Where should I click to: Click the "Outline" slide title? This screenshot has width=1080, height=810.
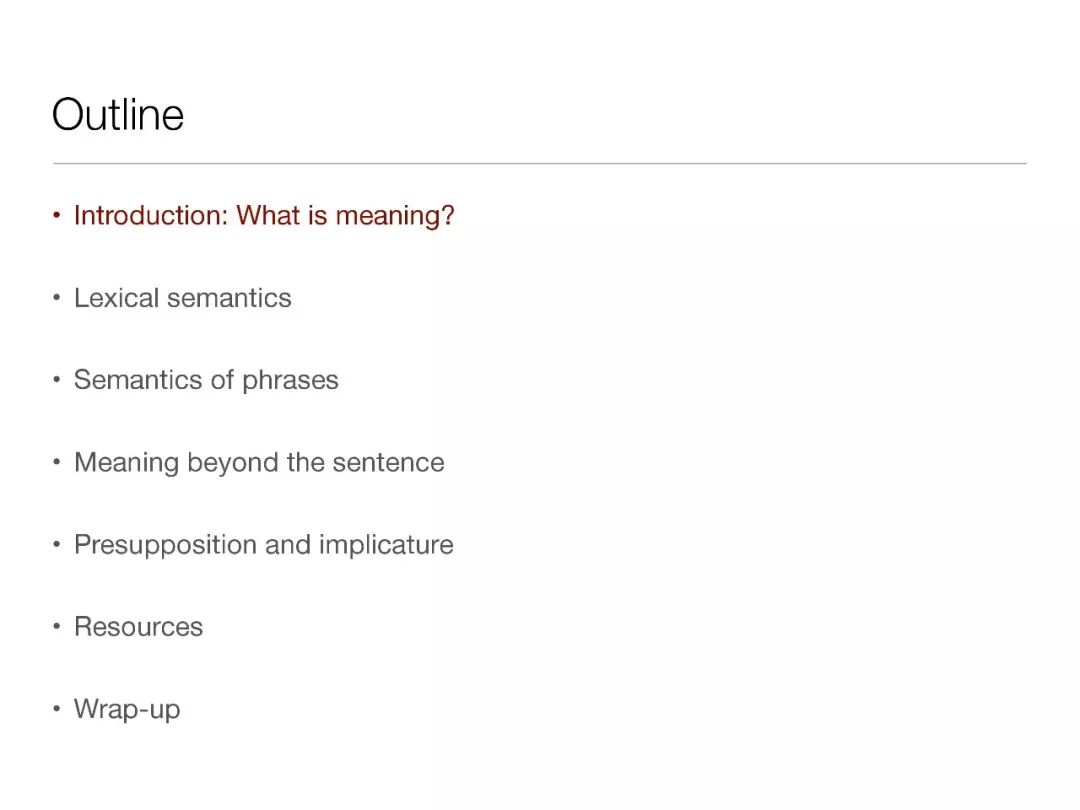click(118, 114)
